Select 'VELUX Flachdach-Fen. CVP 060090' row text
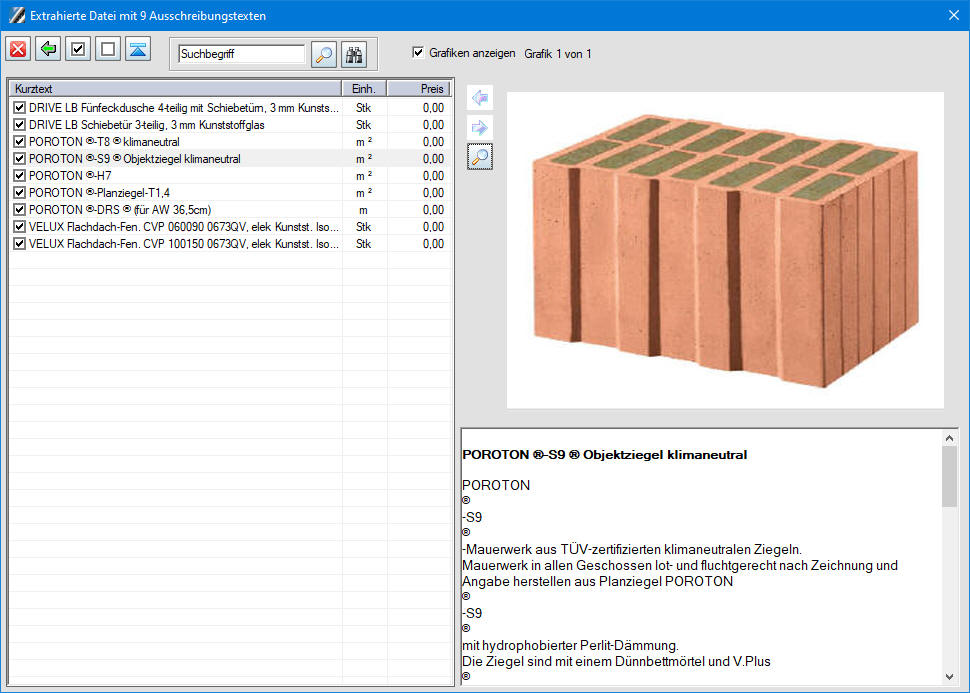The height and width of the screenshot is (693, 970). pyautogui.click(x=184, y=227)
